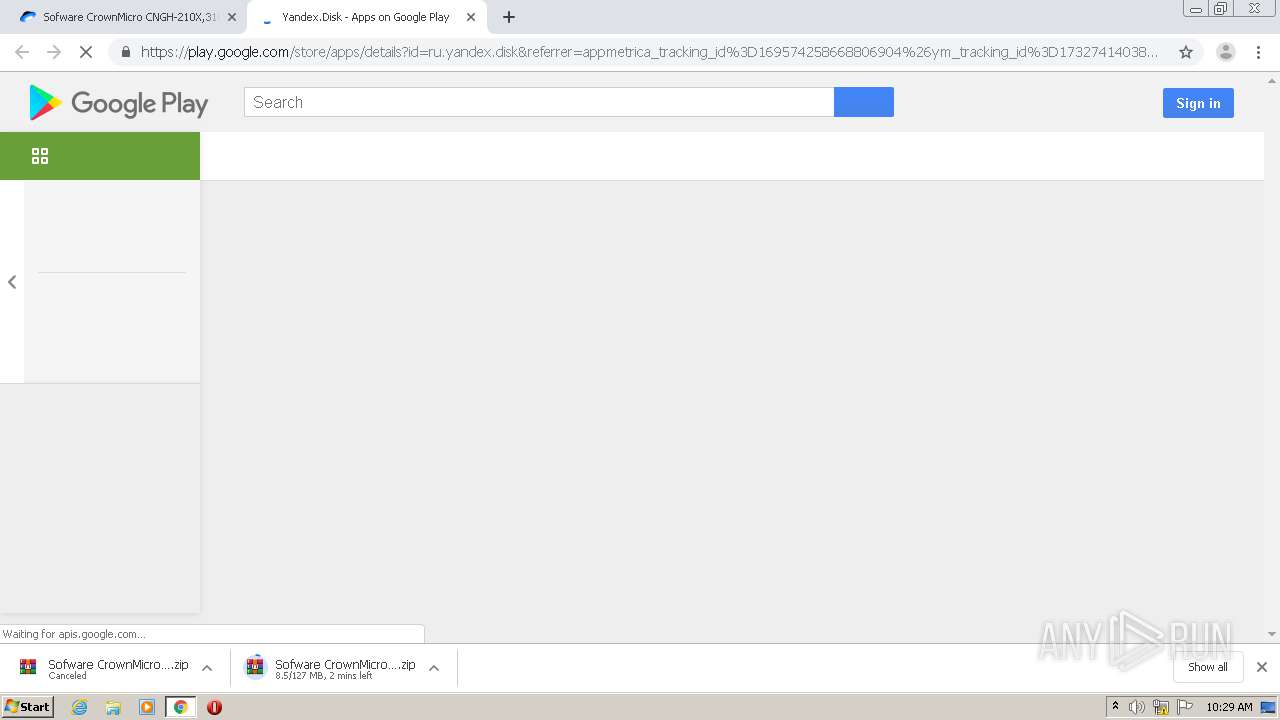Minimize the Chrome window
The width and height of the screenshot is (1280, 720).
(x=1196, y=8)
